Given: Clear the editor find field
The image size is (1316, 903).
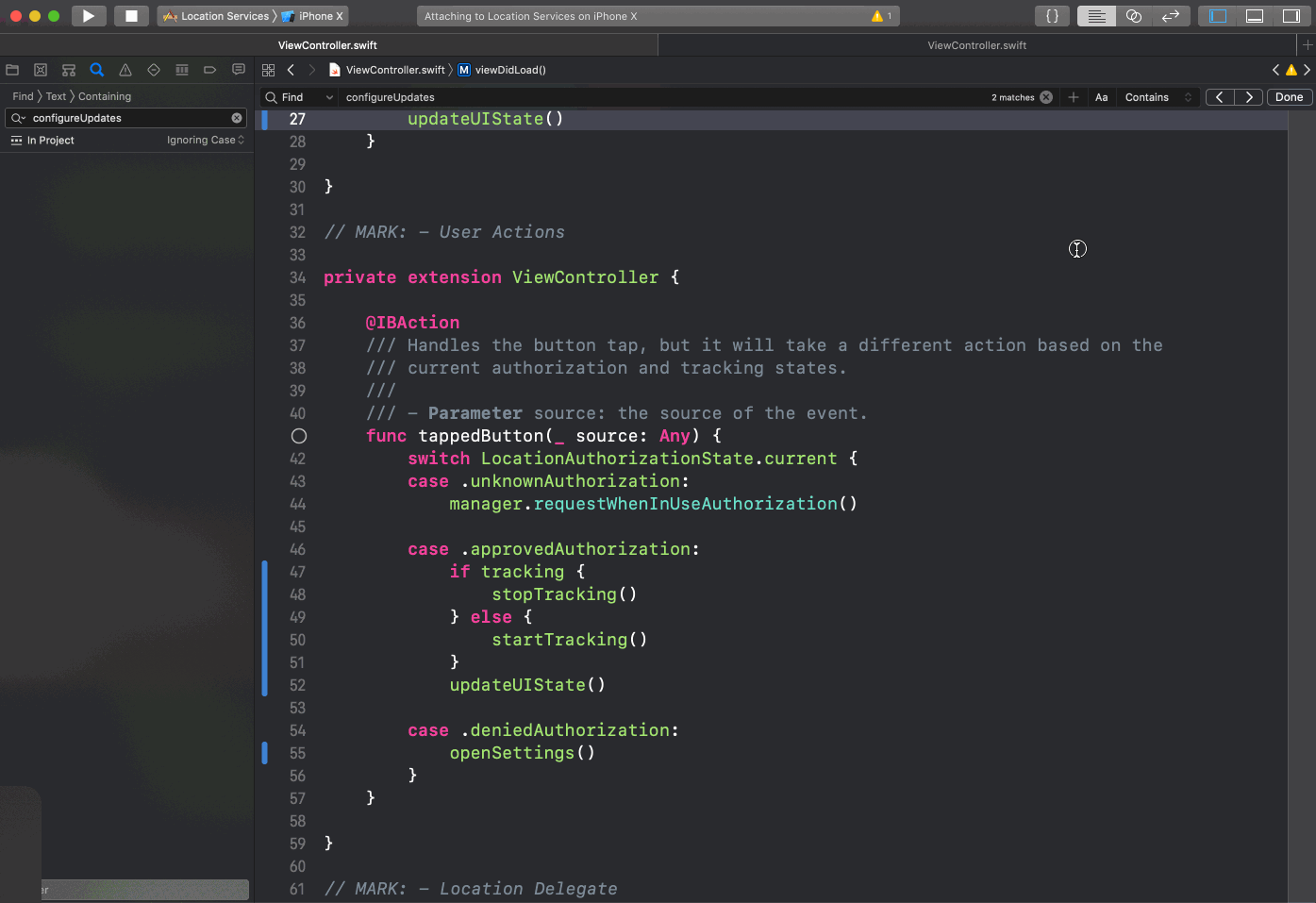Looking at the screenshot, I should coord(1046,97).
